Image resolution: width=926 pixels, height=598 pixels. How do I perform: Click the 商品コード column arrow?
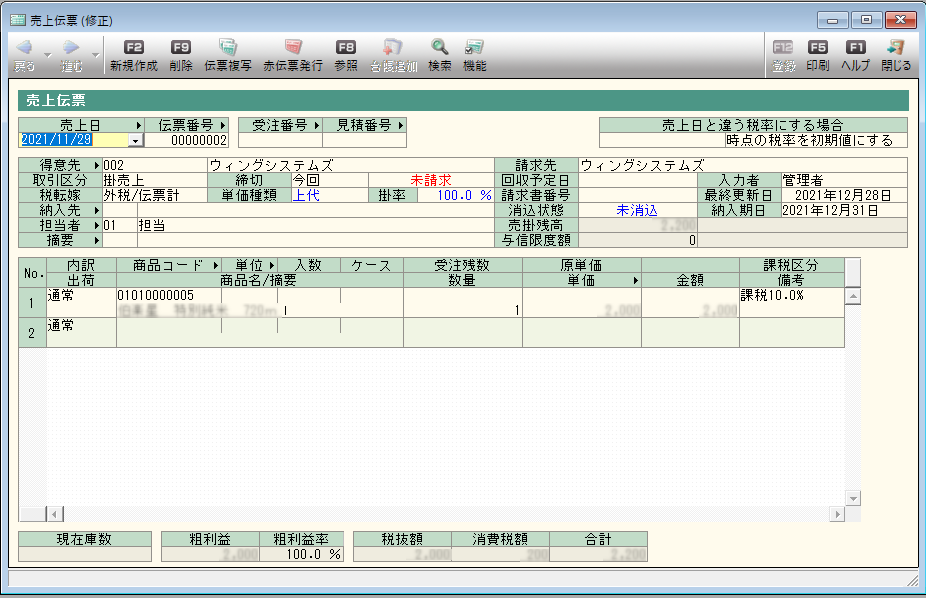[x=216, y=266]
